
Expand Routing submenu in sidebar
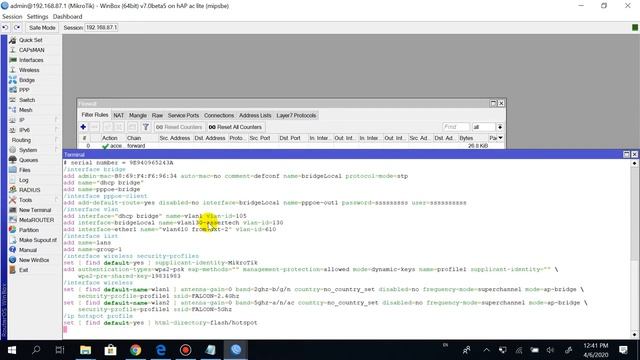[x=21, y=140]
